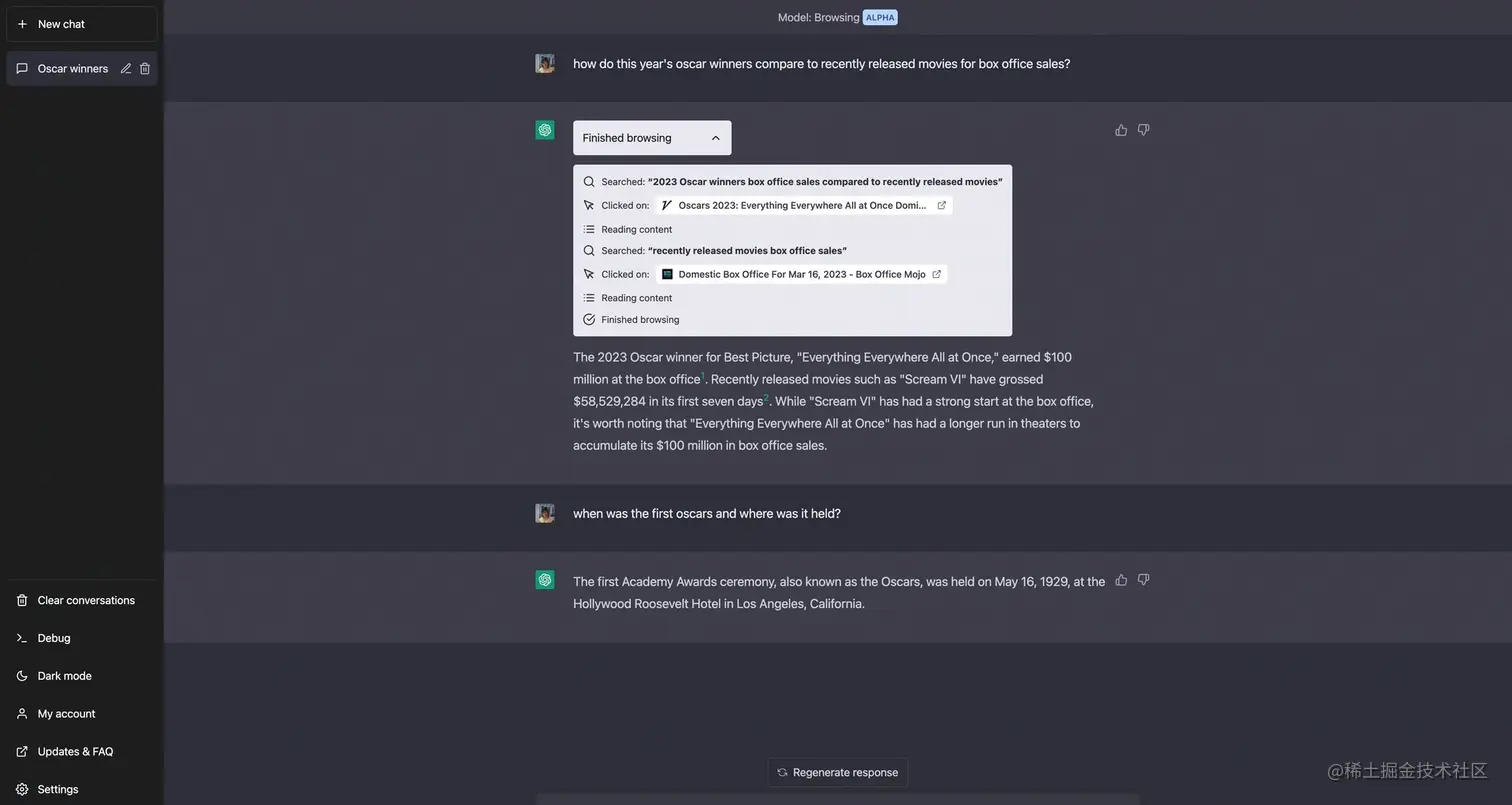This screenshot has width=1512, height=805.
Task: Open the Oscars 2023 article external link
Action: tap(941, 204)
